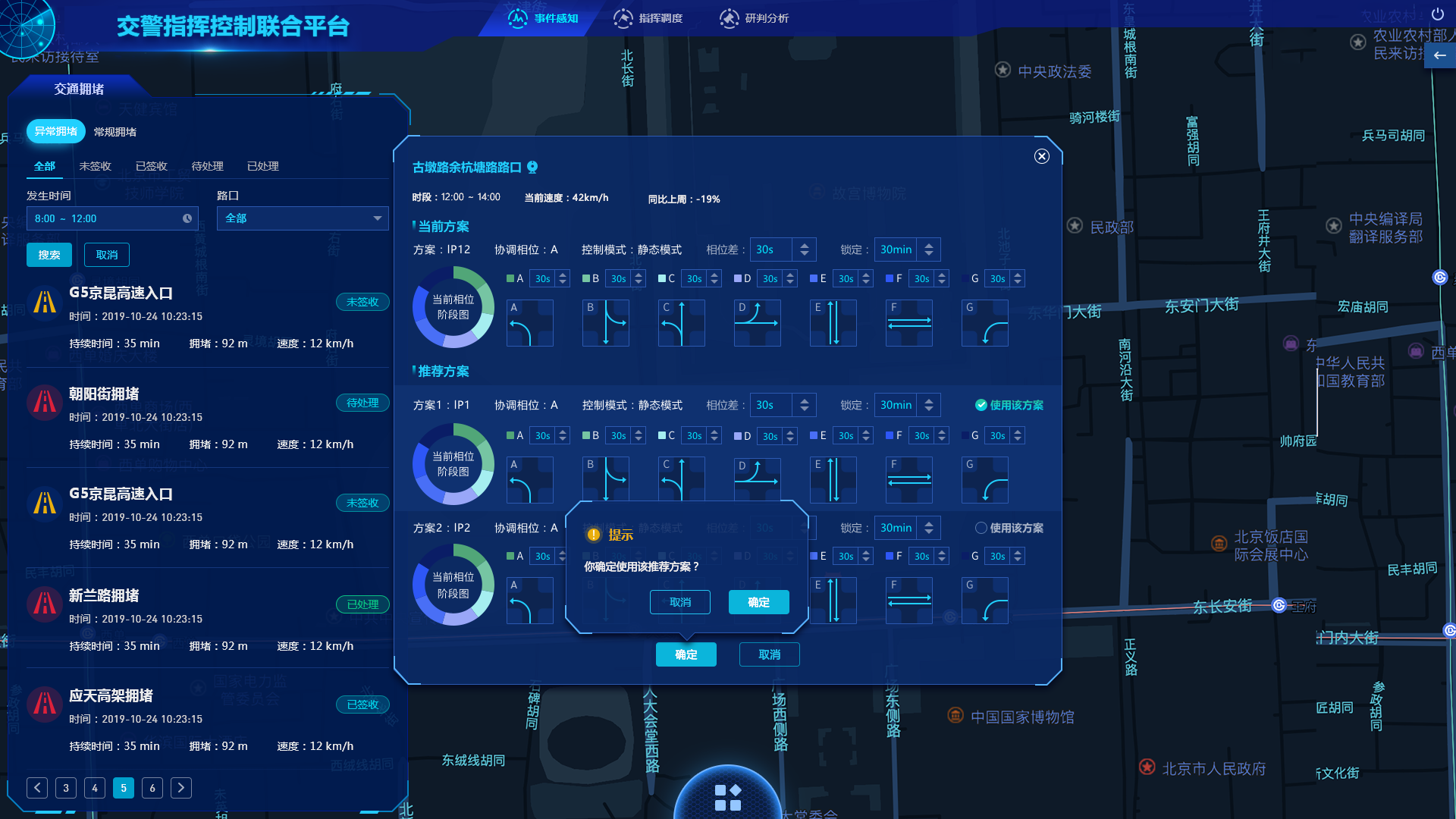The height and width of the screenshot is (819, 1456).
Task: Select 使用该方案 for 方案2 IP2
Action: click(1009, 528)
